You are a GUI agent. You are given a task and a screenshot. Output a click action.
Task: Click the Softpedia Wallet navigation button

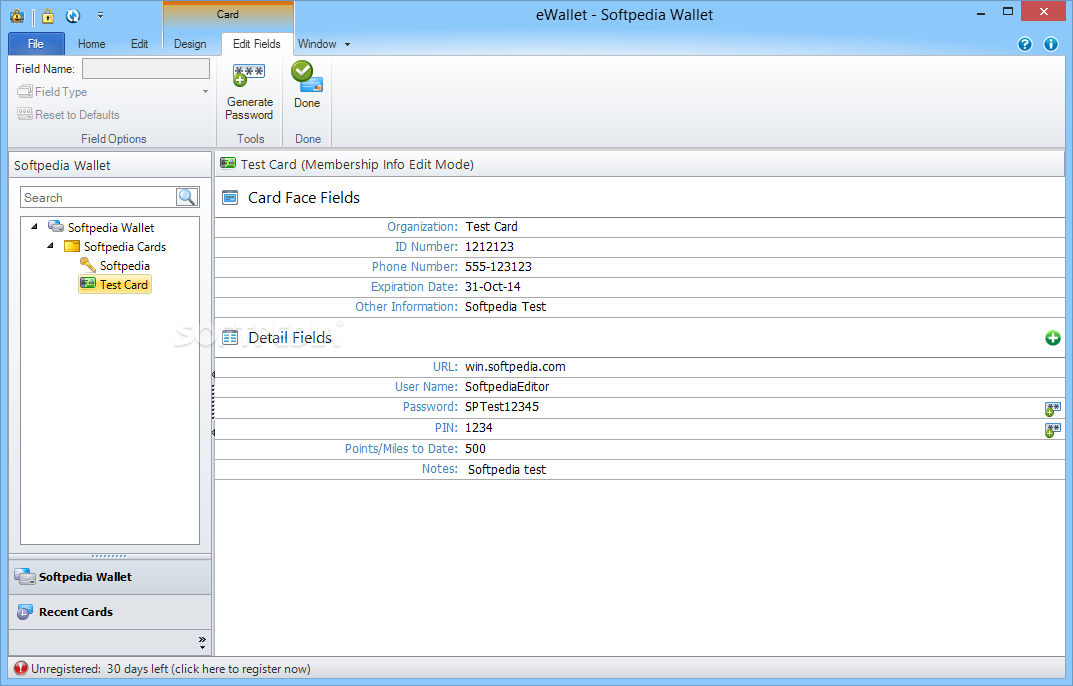(x=110, y=576)
